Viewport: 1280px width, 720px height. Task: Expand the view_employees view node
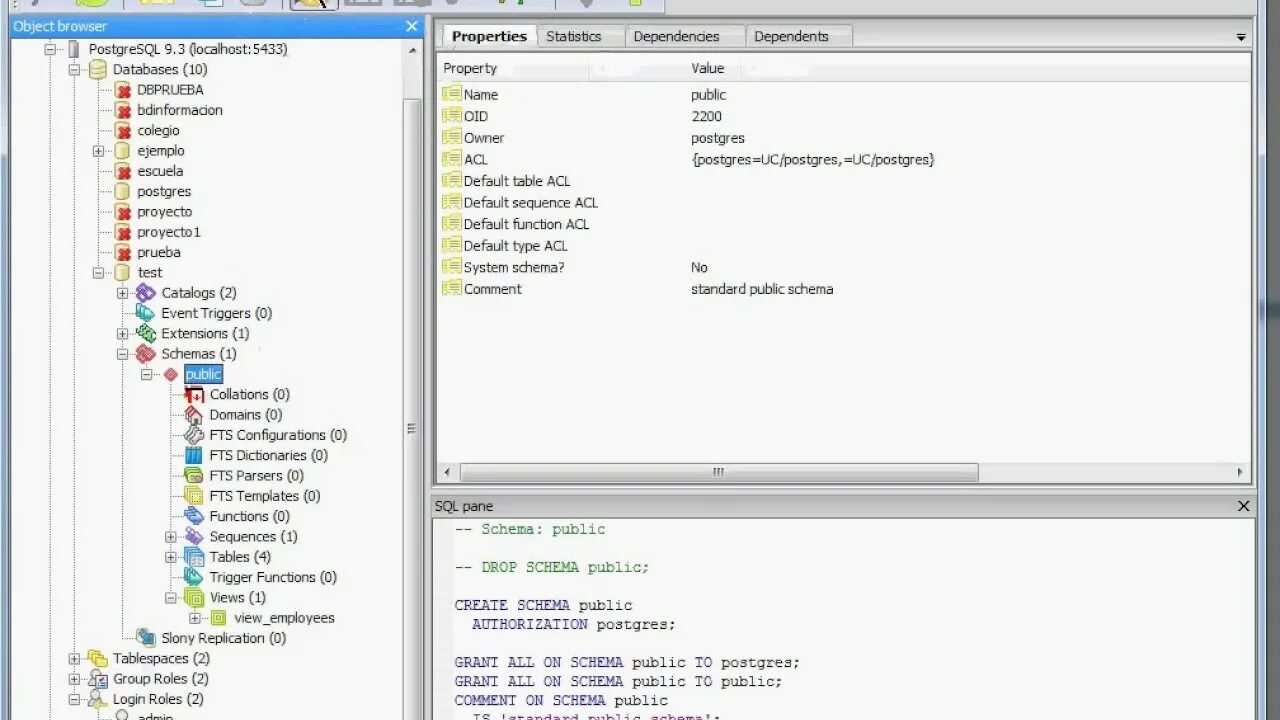[195, 618]
